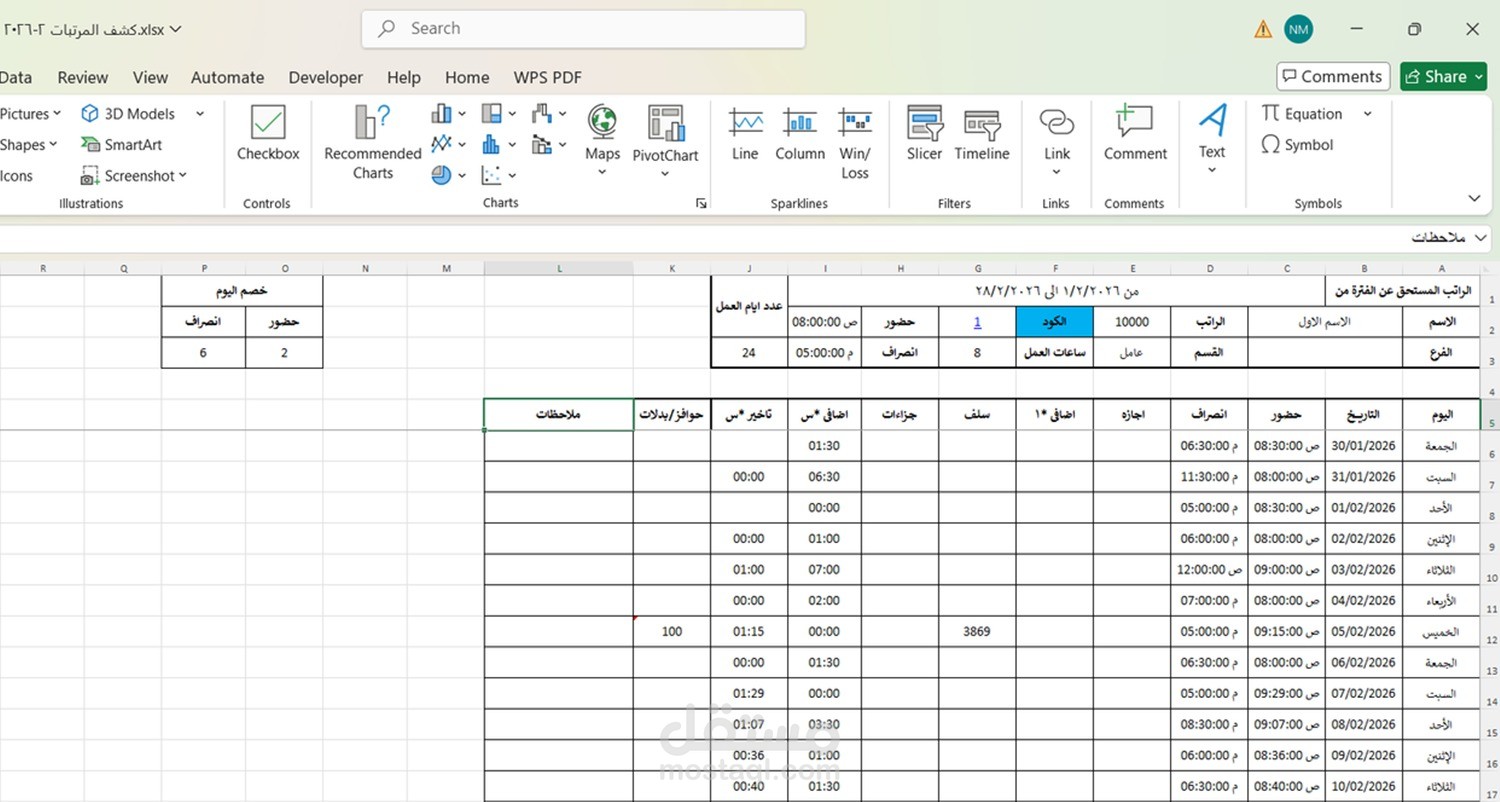The height and width of the screenshot is (802, 1500).
Task: Open the Text options dropdown
Action: pyautogui.click(x=1212, y=140)
